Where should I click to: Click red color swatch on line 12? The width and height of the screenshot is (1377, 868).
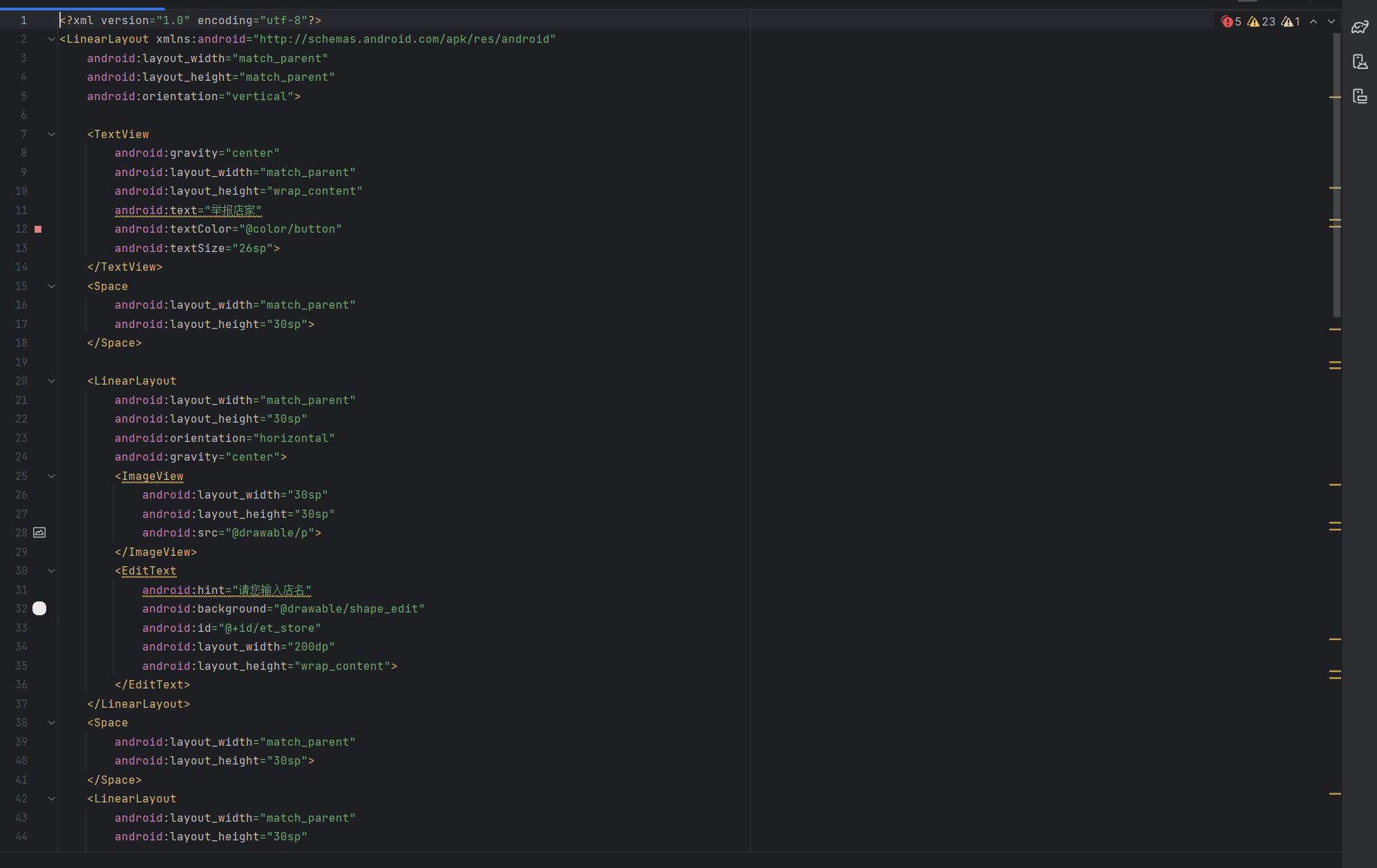[38, 229]
